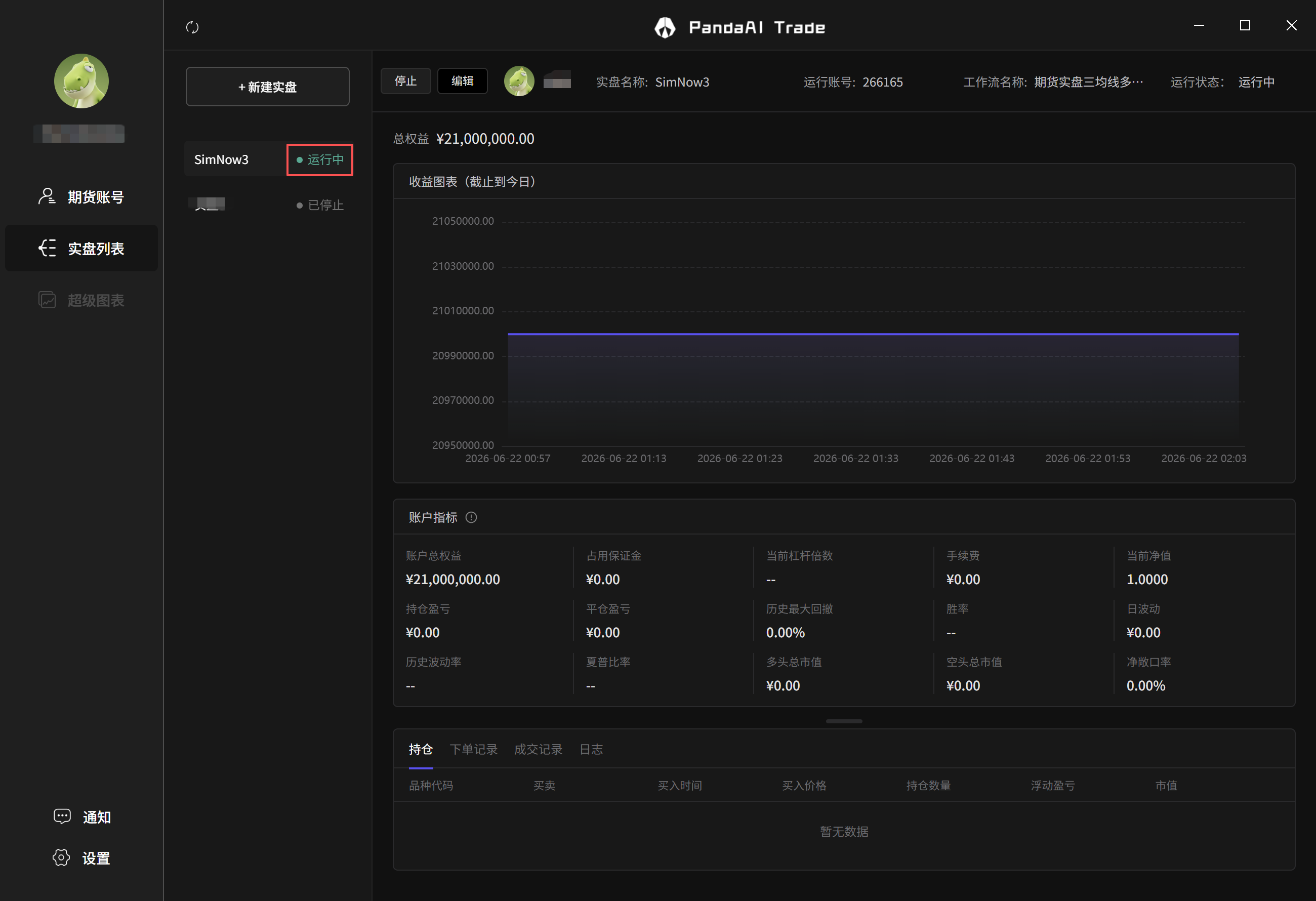Click the 账户总权益 ¥21,000,000.00 metric value

pyautogui.click(x=453, y=580)
